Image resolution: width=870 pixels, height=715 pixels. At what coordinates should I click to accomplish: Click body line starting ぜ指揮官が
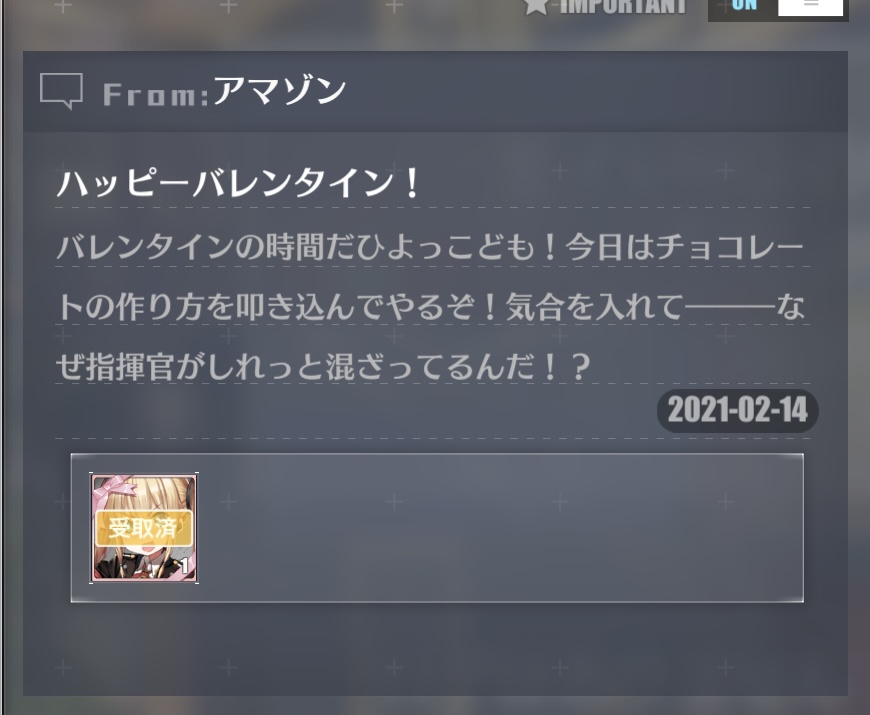pyautogui.click(x=323, y=367)
